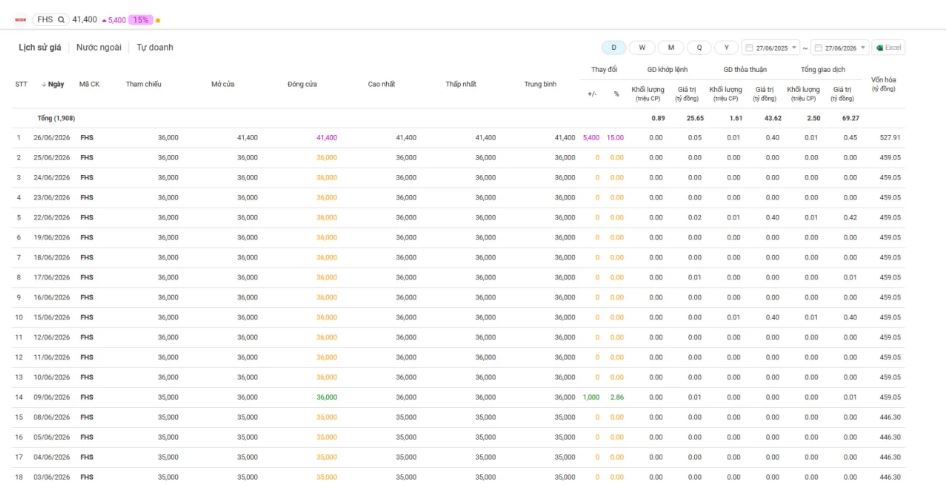Image resolution: width=947 pixels, height=487 pixels.
Task: Click date 09/06/2026 in row 14
Action: (x=52, y=397)
